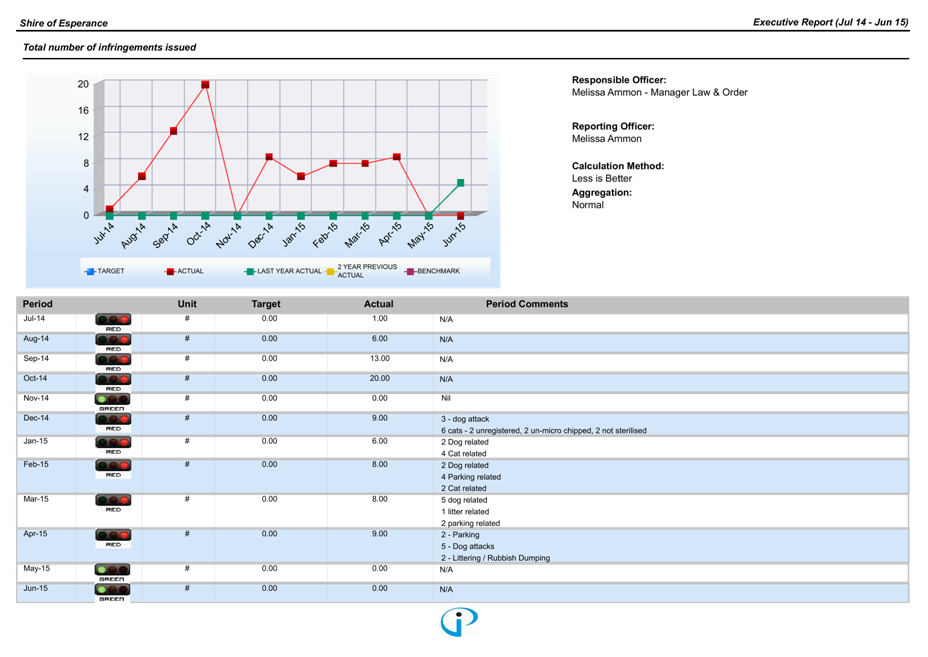This screenshot has height=657, width=928.
Task: Select the '6 cats - 2 unregistered' comment line
Action: point(543,431)
